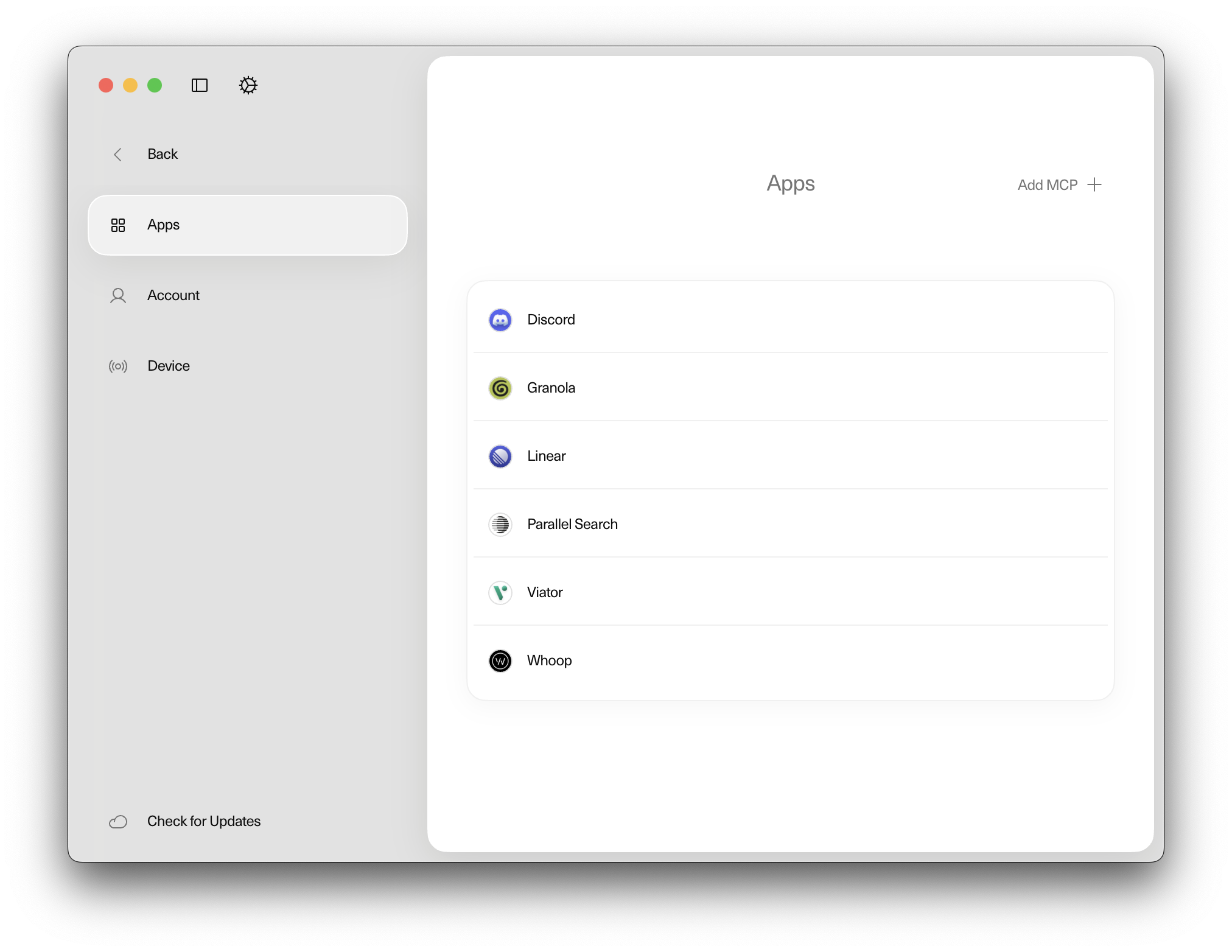Open the Granola row text

click(x=551, y=388)
